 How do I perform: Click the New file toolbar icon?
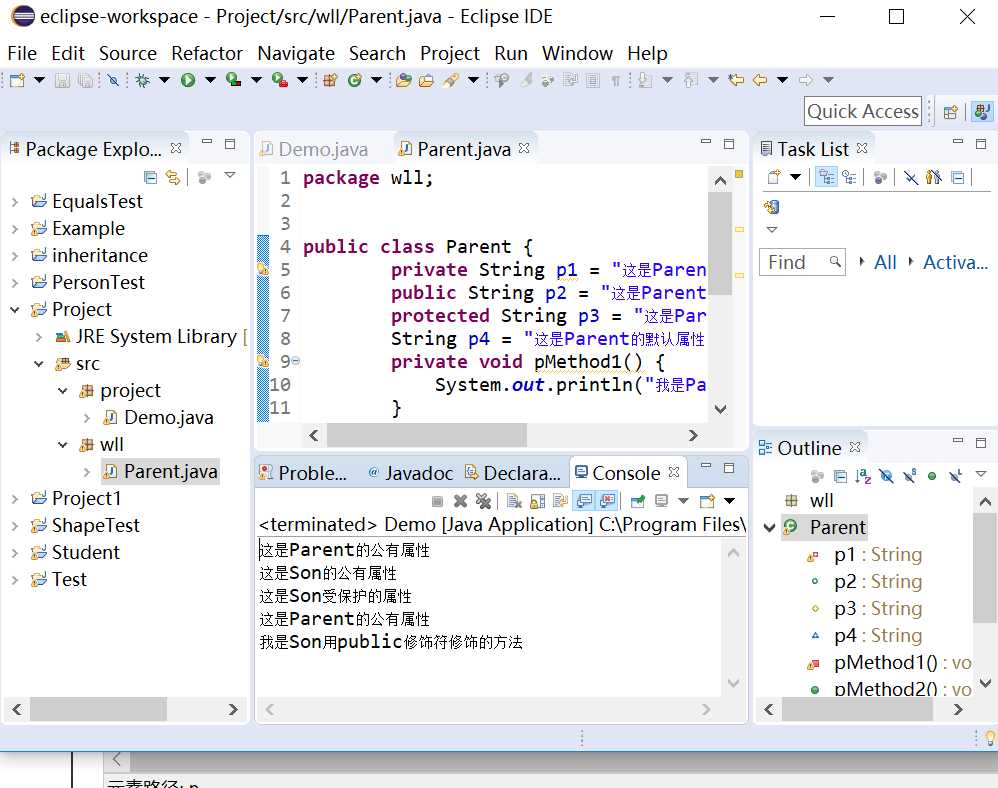[x=17, y=80]
